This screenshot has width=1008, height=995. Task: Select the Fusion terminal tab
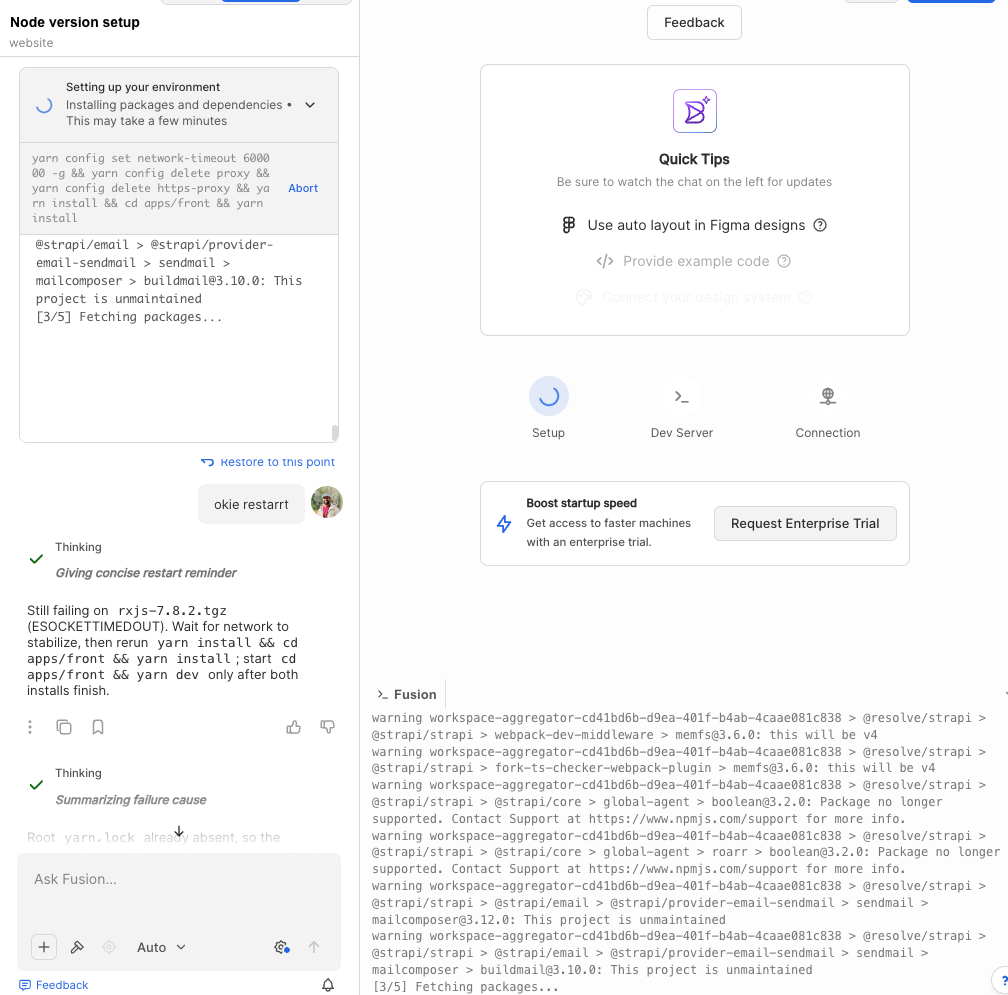point(407,694)
